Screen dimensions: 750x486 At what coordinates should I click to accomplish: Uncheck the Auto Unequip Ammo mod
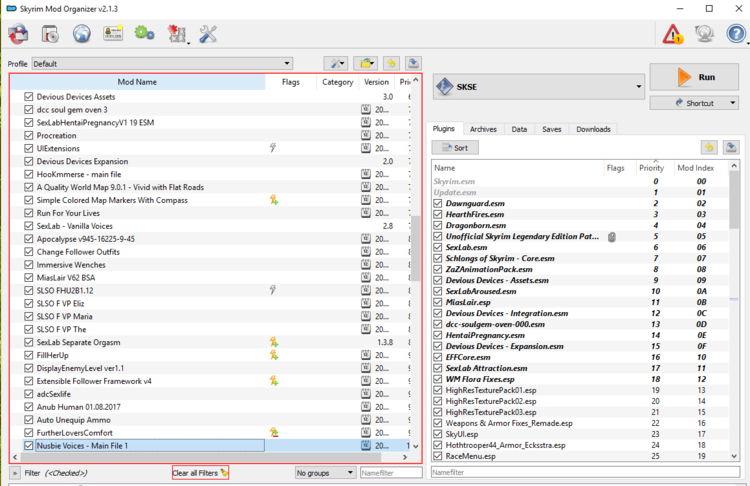point(29,420)
